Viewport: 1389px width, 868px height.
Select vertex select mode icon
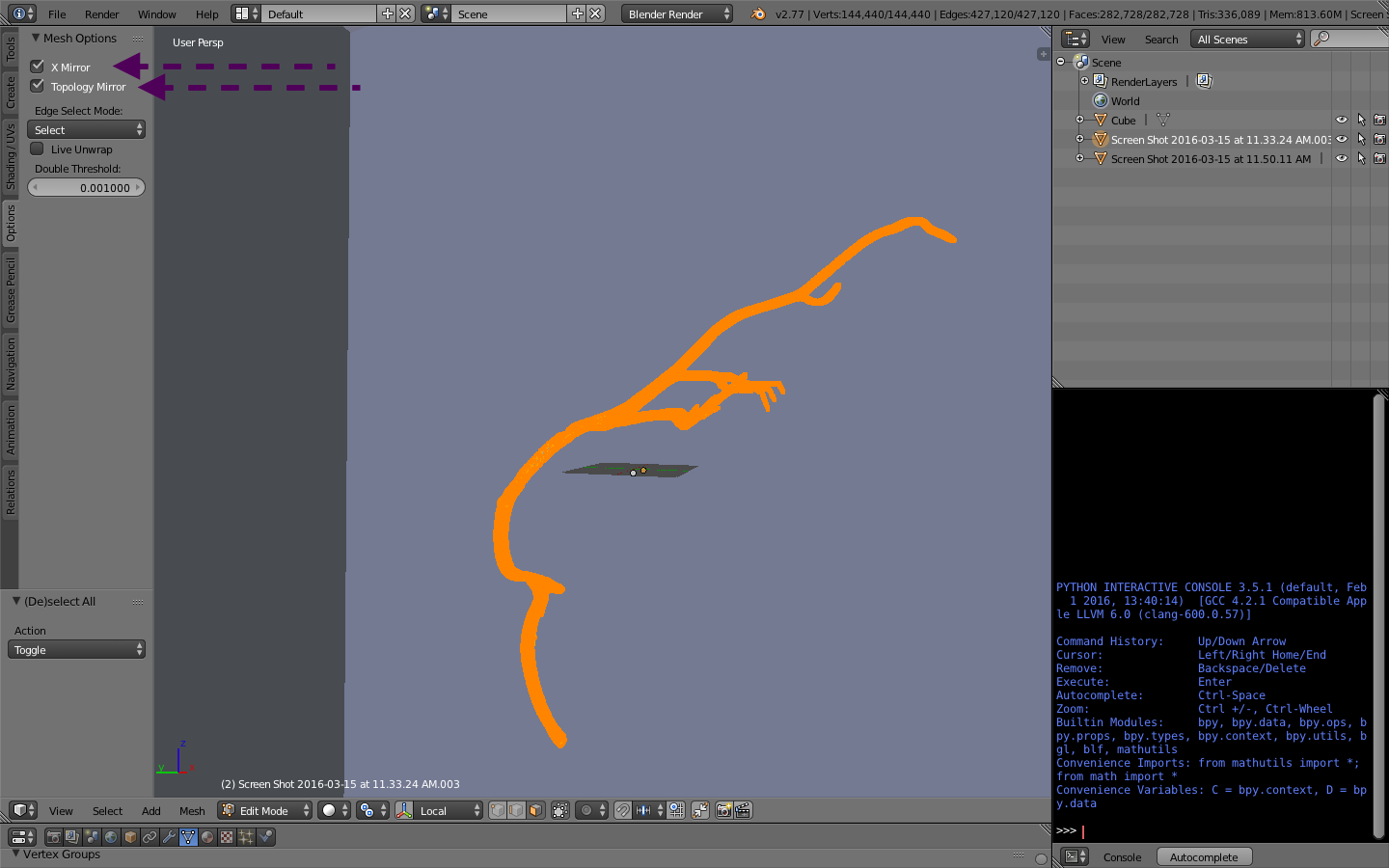(498, 811)
